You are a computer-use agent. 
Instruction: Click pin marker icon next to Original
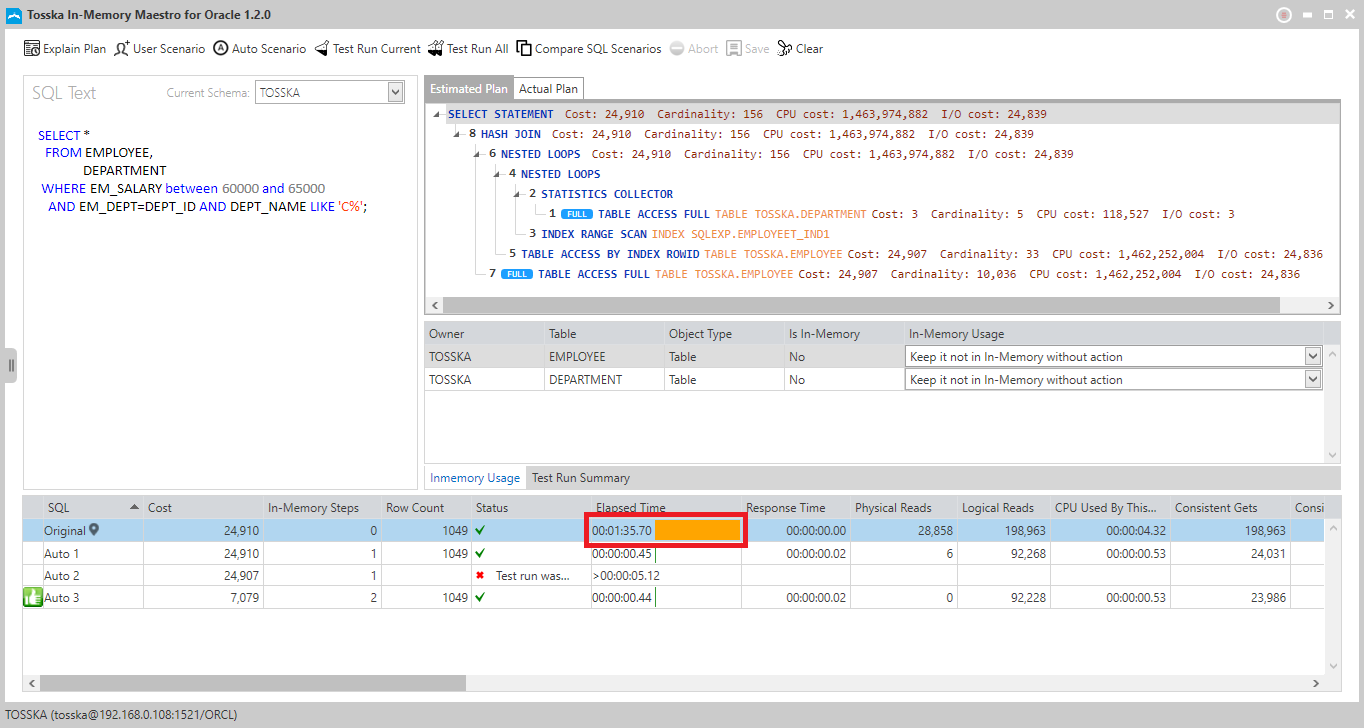point(94,530)
